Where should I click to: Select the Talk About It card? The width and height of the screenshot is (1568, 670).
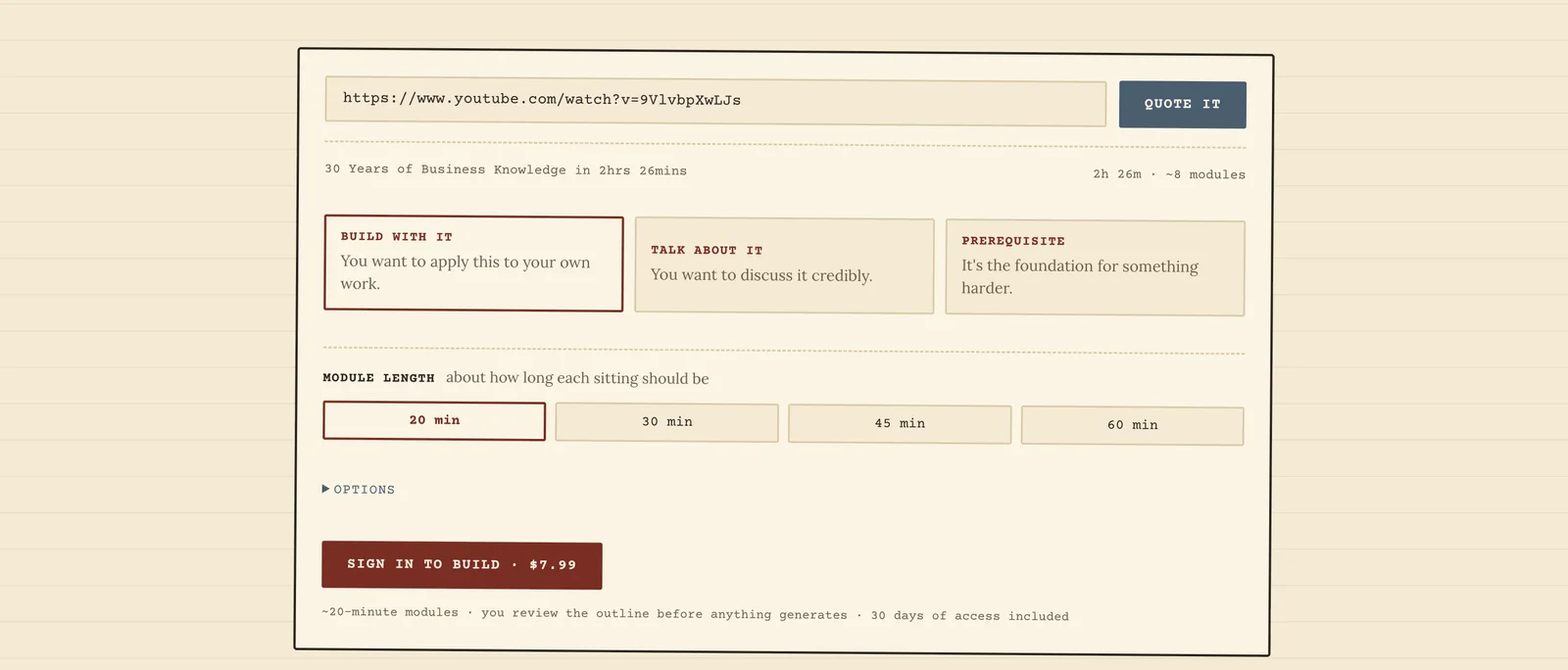point(784,265)
